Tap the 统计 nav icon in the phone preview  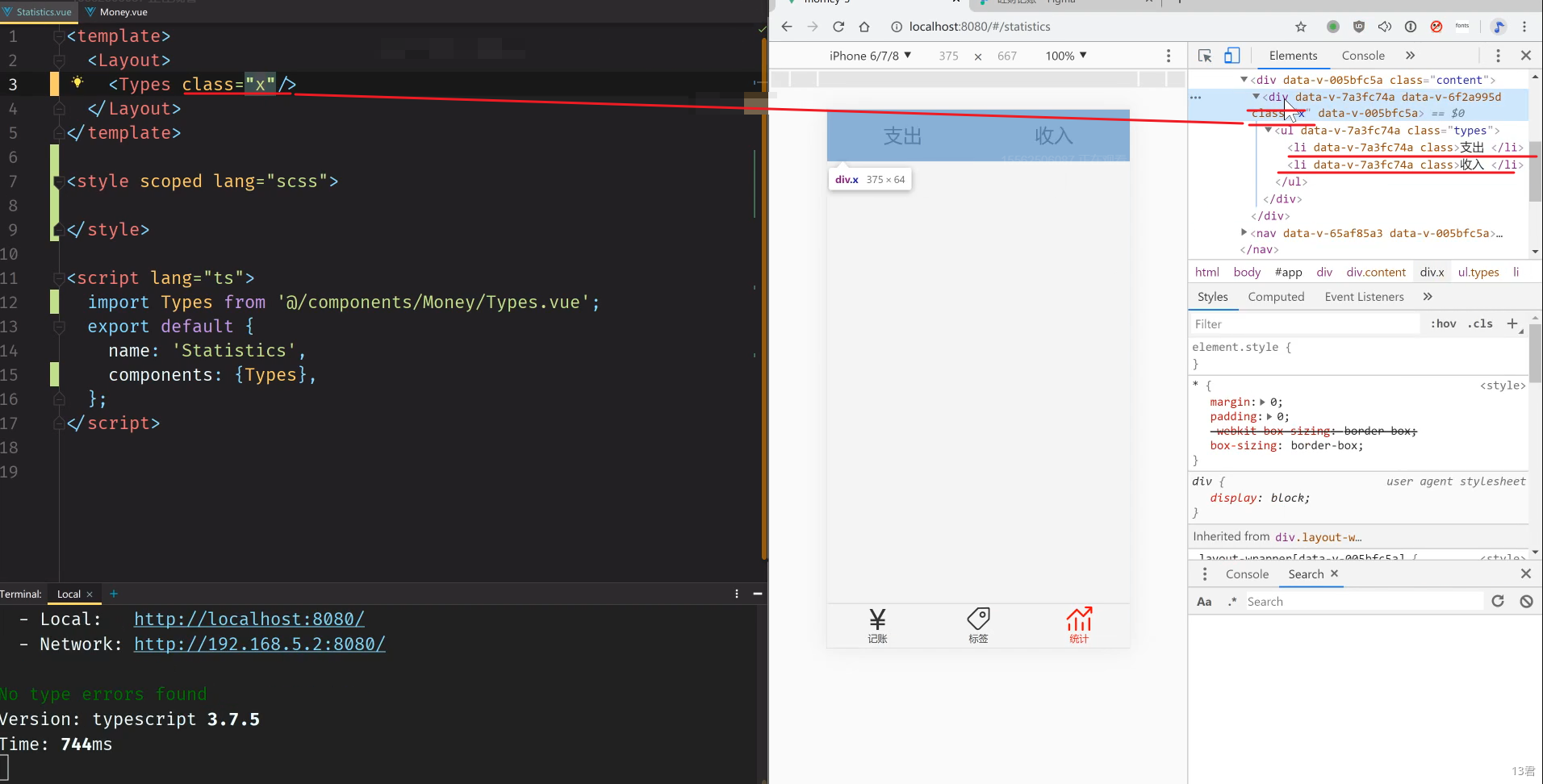[1079, 626]
